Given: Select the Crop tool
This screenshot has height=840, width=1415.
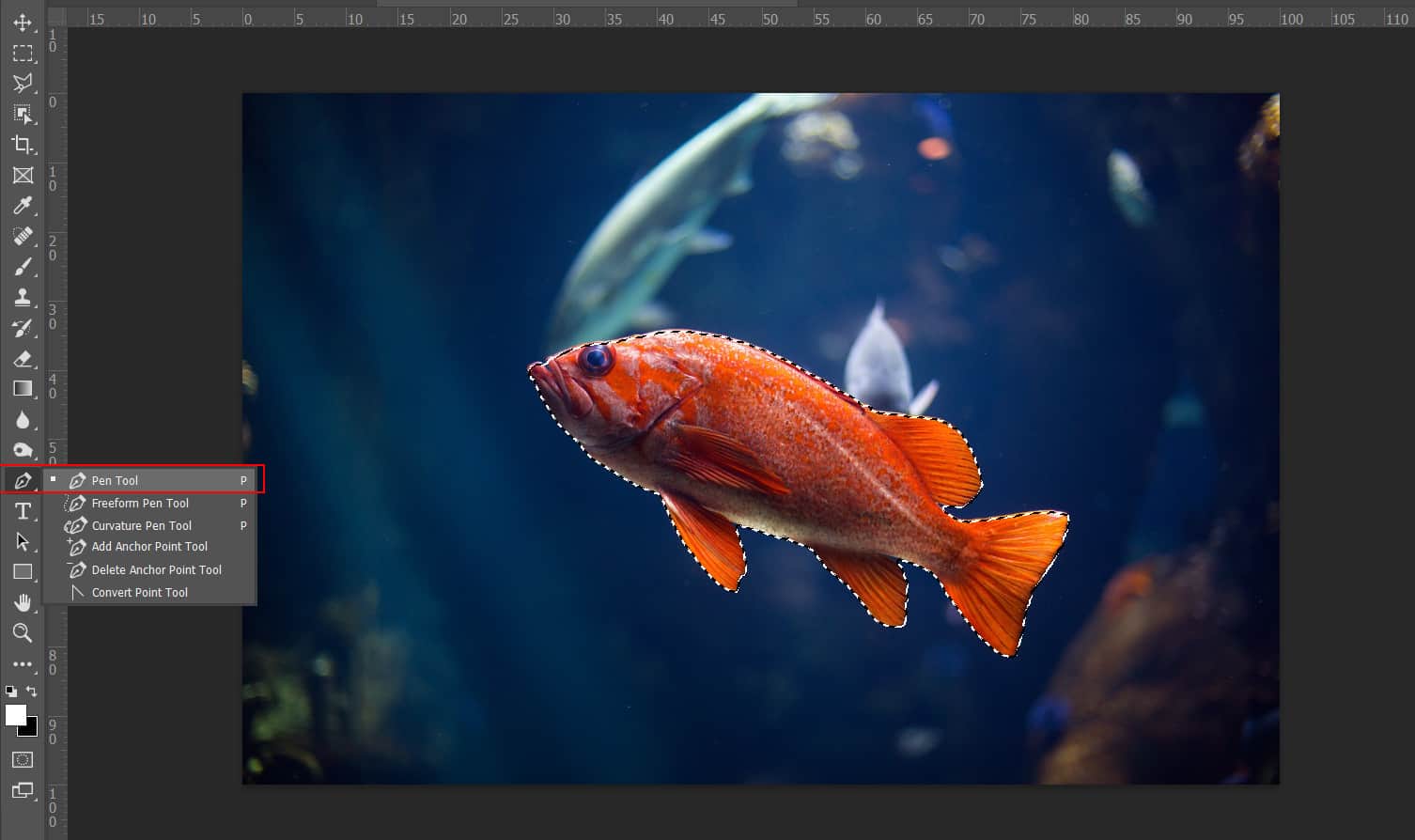Looking at the screenshot, I should pos(23,145).
